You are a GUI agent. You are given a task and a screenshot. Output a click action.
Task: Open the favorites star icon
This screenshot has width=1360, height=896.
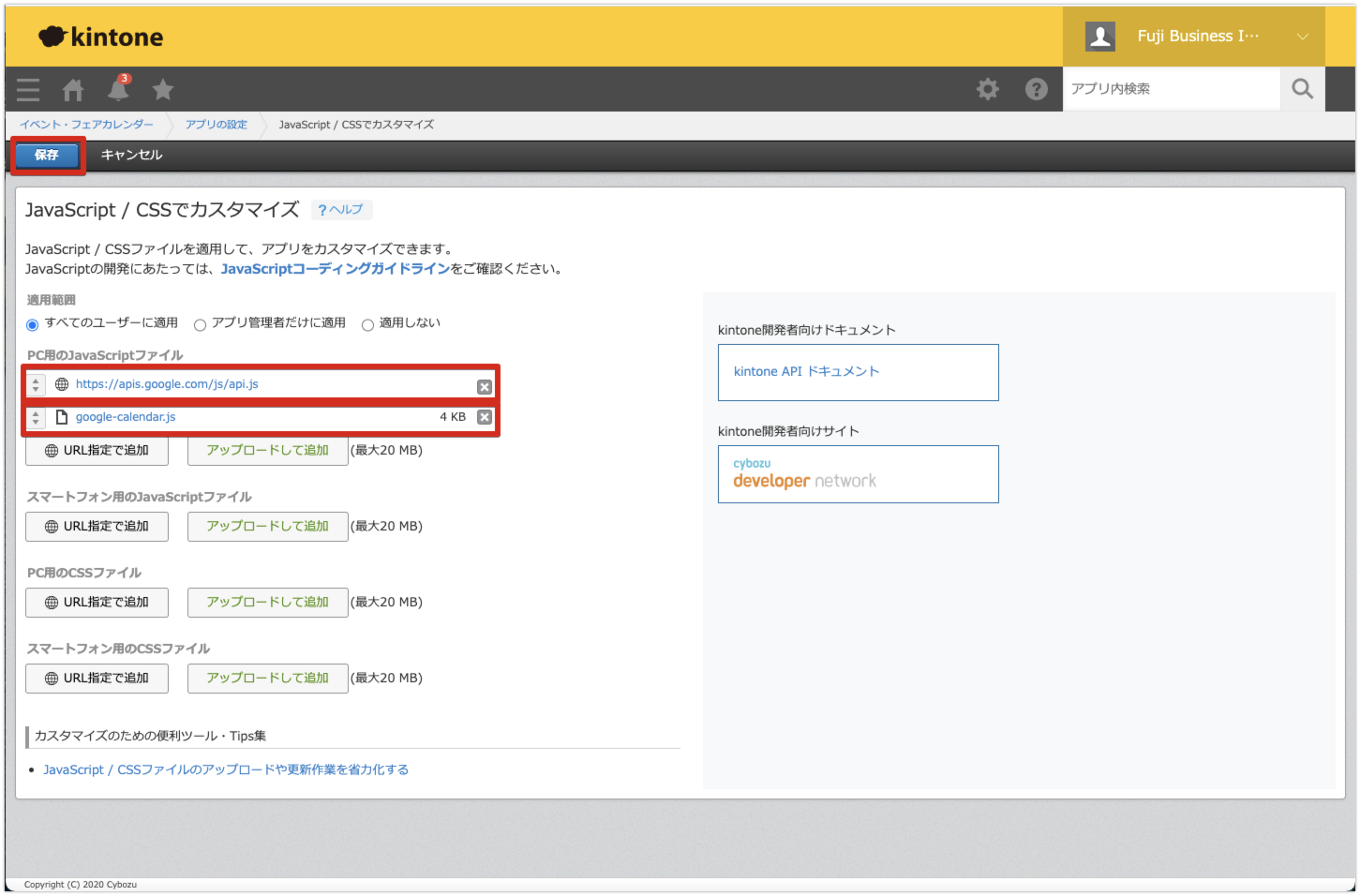(163, 89)
